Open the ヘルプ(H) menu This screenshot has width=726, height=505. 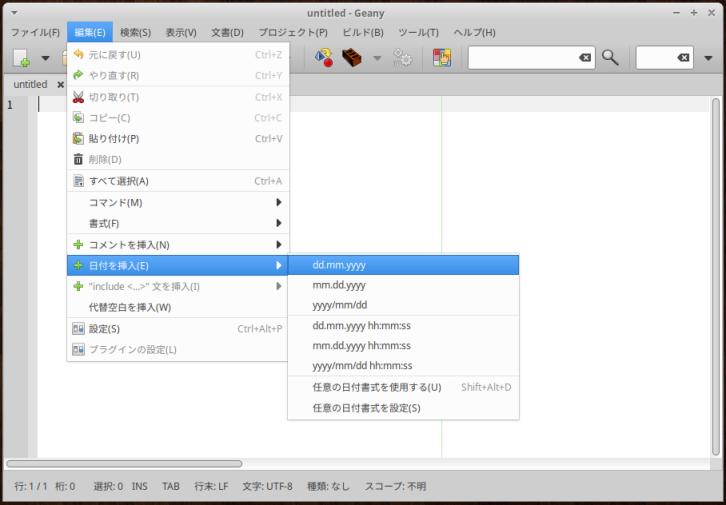[x=474, y=32]
